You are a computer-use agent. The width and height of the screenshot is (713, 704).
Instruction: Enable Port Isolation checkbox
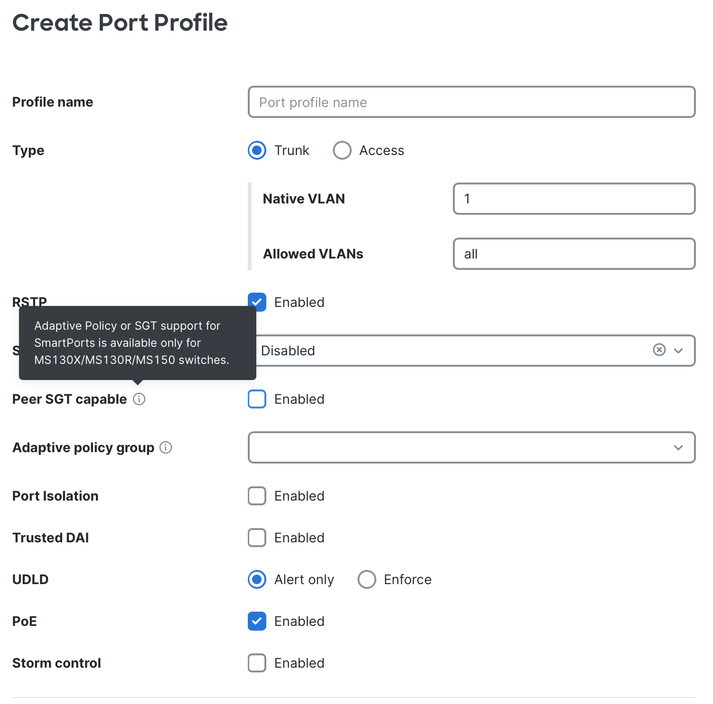tap(257, 496)
